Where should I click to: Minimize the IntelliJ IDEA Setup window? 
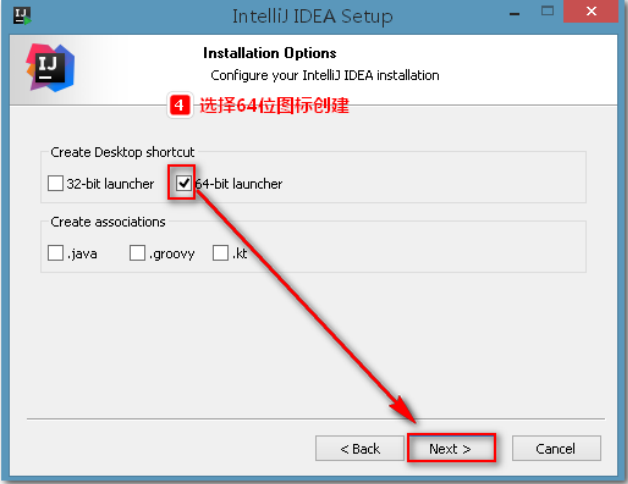point(515,14)
